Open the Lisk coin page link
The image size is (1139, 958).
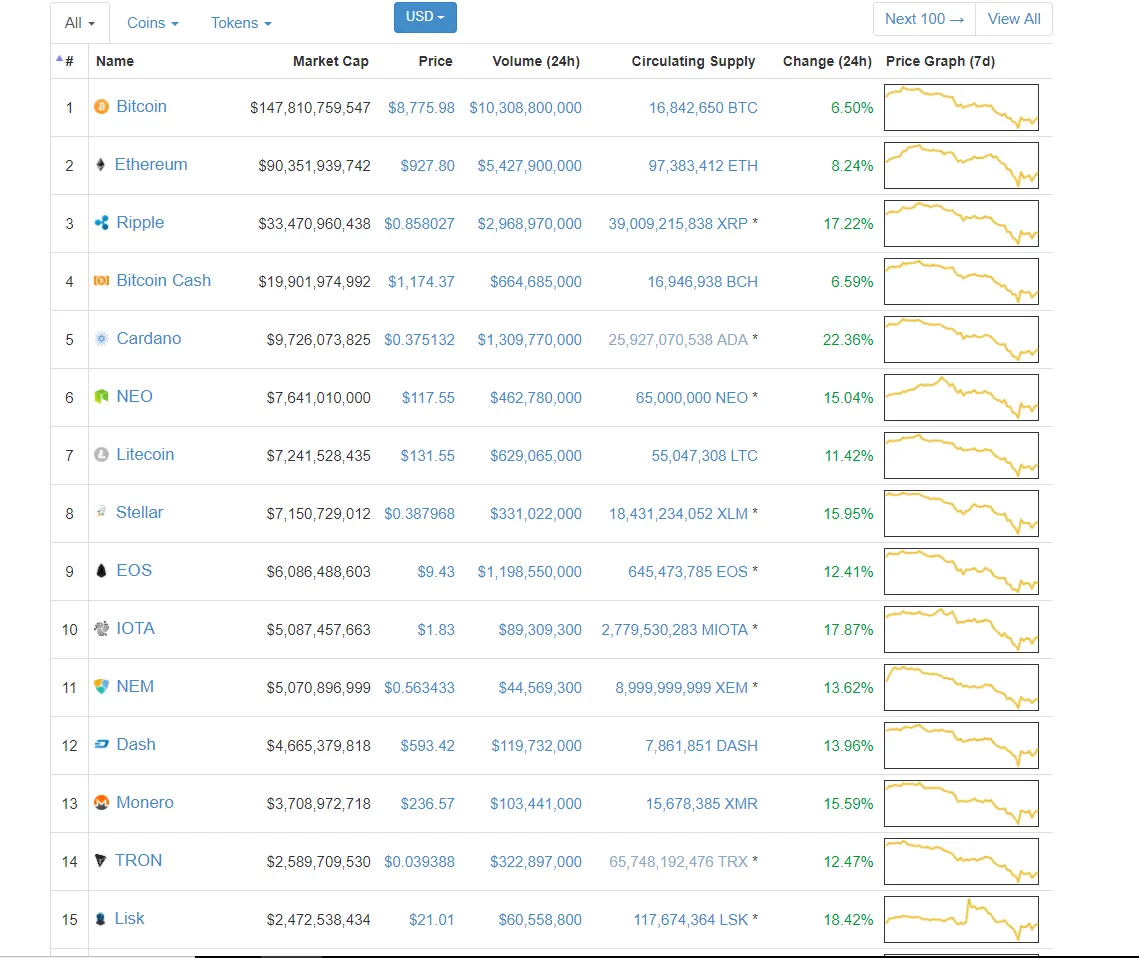coord(129,919)
